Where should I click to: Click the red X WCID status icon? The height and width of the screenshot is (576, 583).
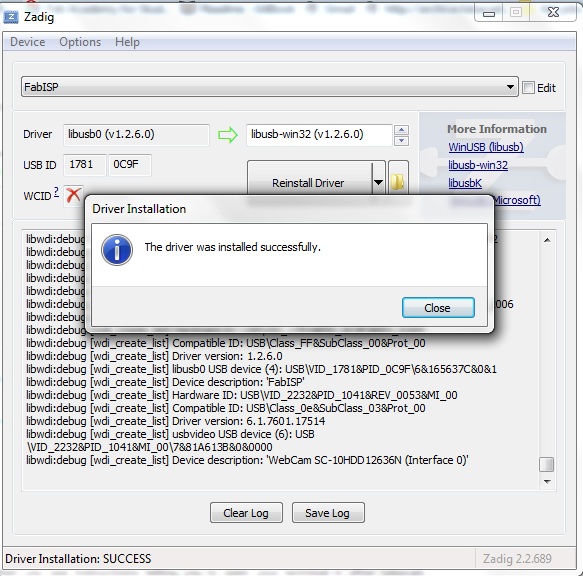(73, 195)
